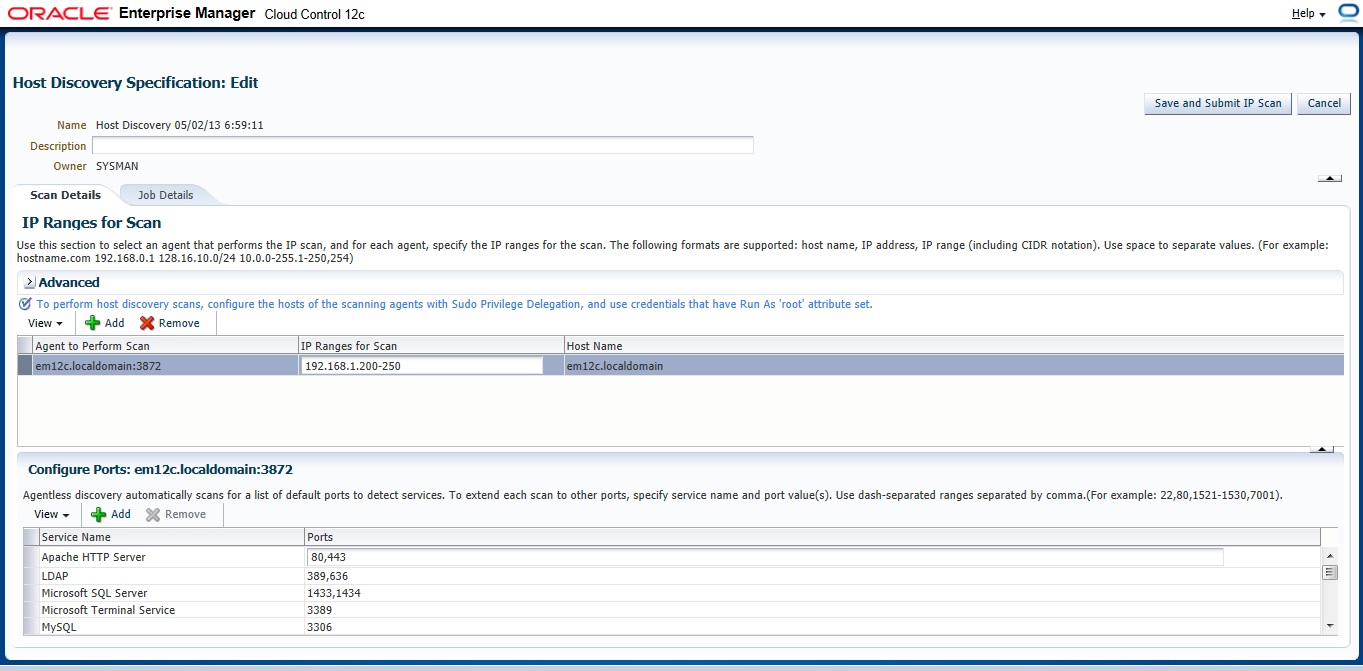1363x671 pixels.
Task: Click the Cancel button
Action: [1324, 103]
